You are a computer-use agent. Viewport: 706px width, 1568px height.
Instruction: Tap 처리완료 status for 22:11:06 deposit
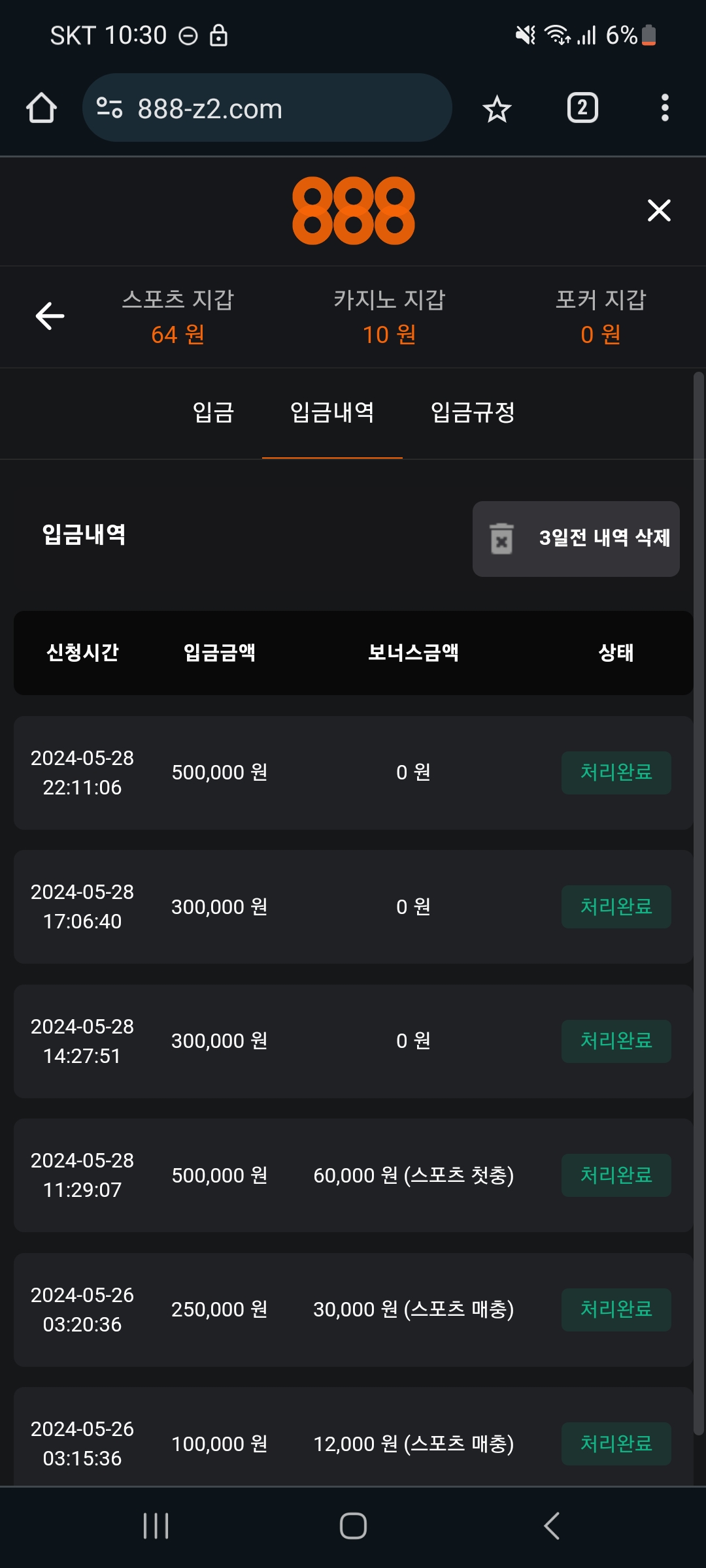616,772
